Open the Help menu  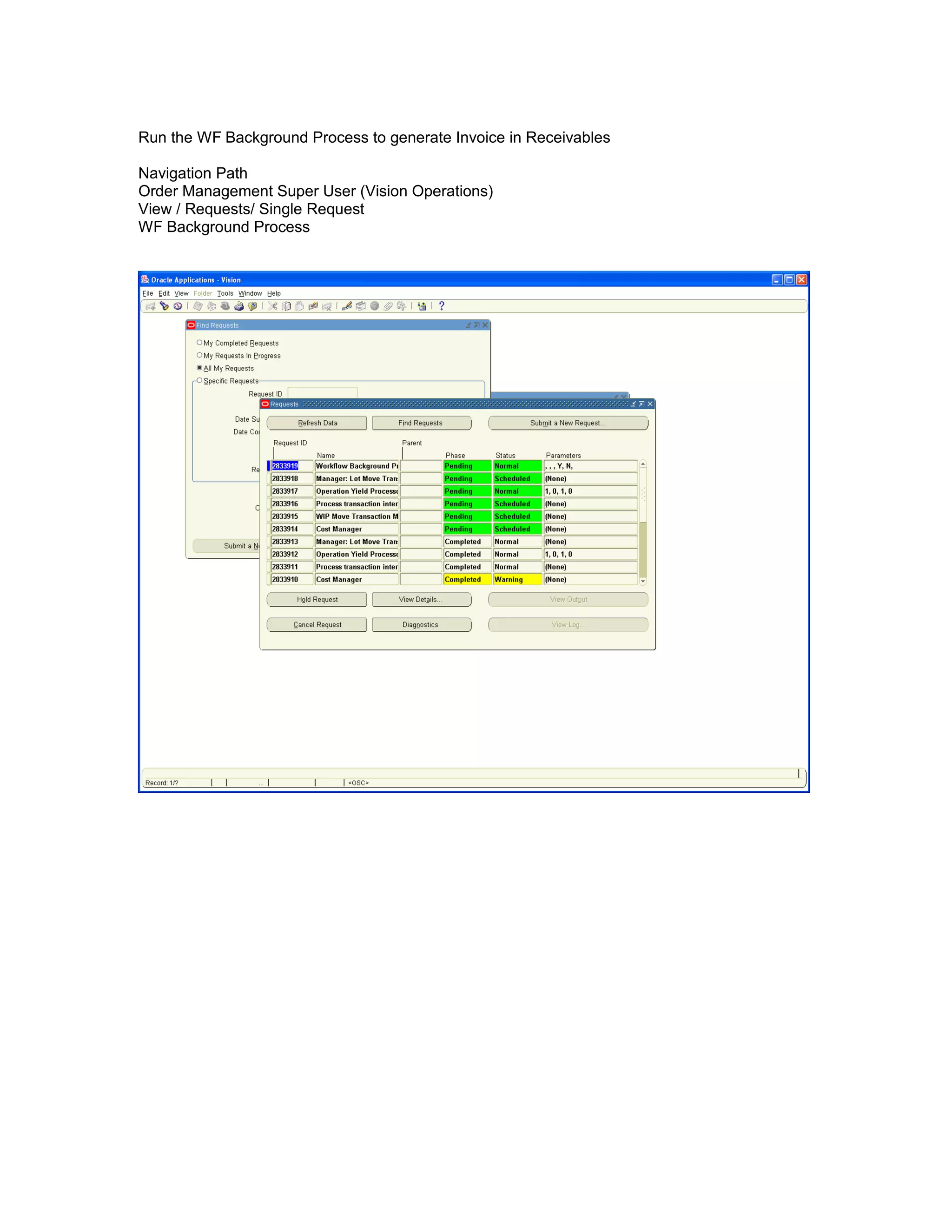(x=274, y=293)
